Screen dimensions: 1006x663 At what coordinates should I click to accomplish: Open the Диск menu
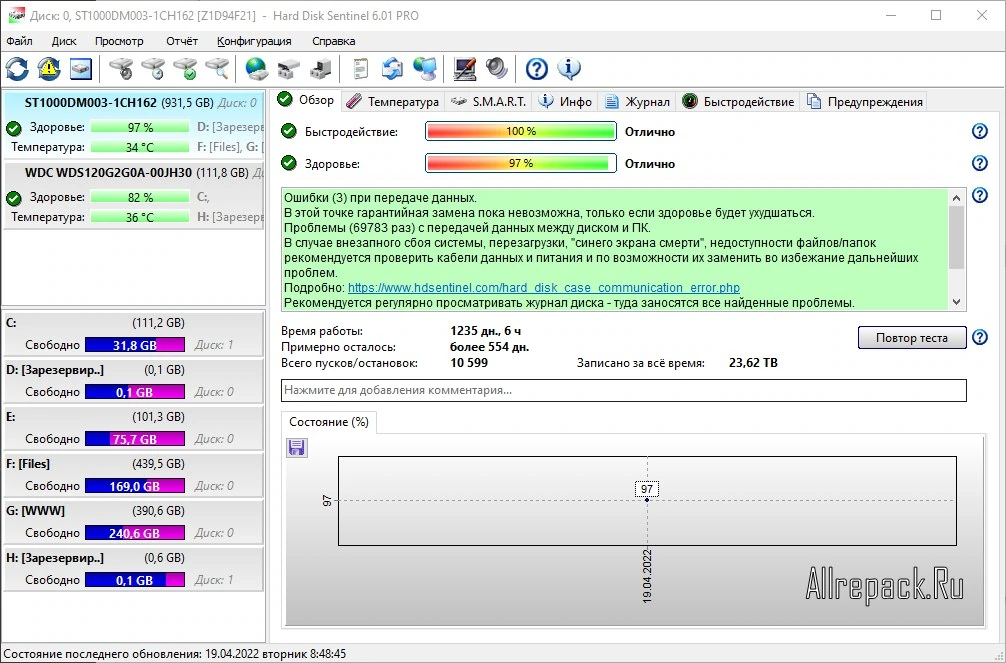click(64, 41)
